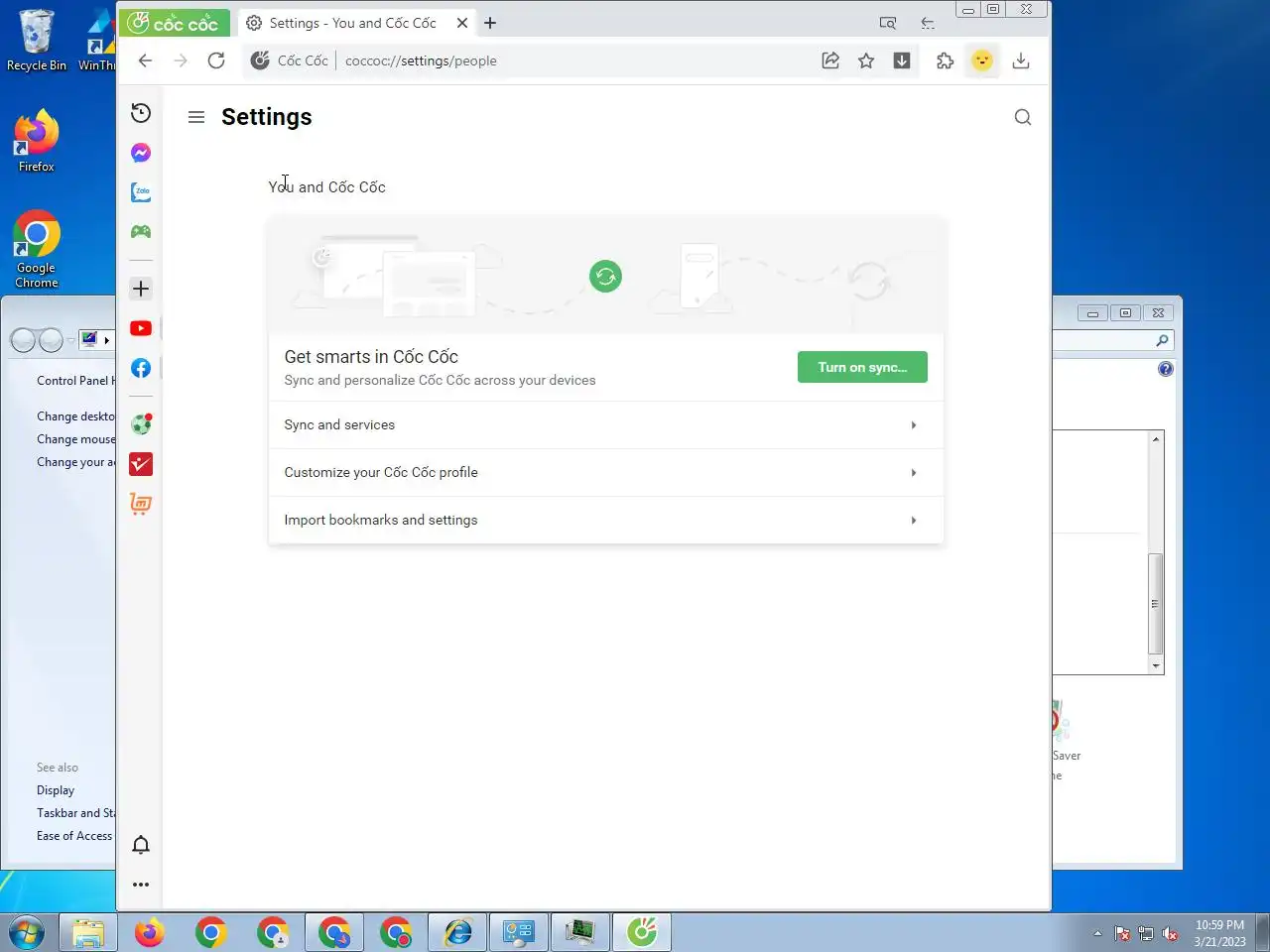Select Recycle Bin desktop icon
The height and width of the screenshot is (952, 1270).
coord(37,40)
